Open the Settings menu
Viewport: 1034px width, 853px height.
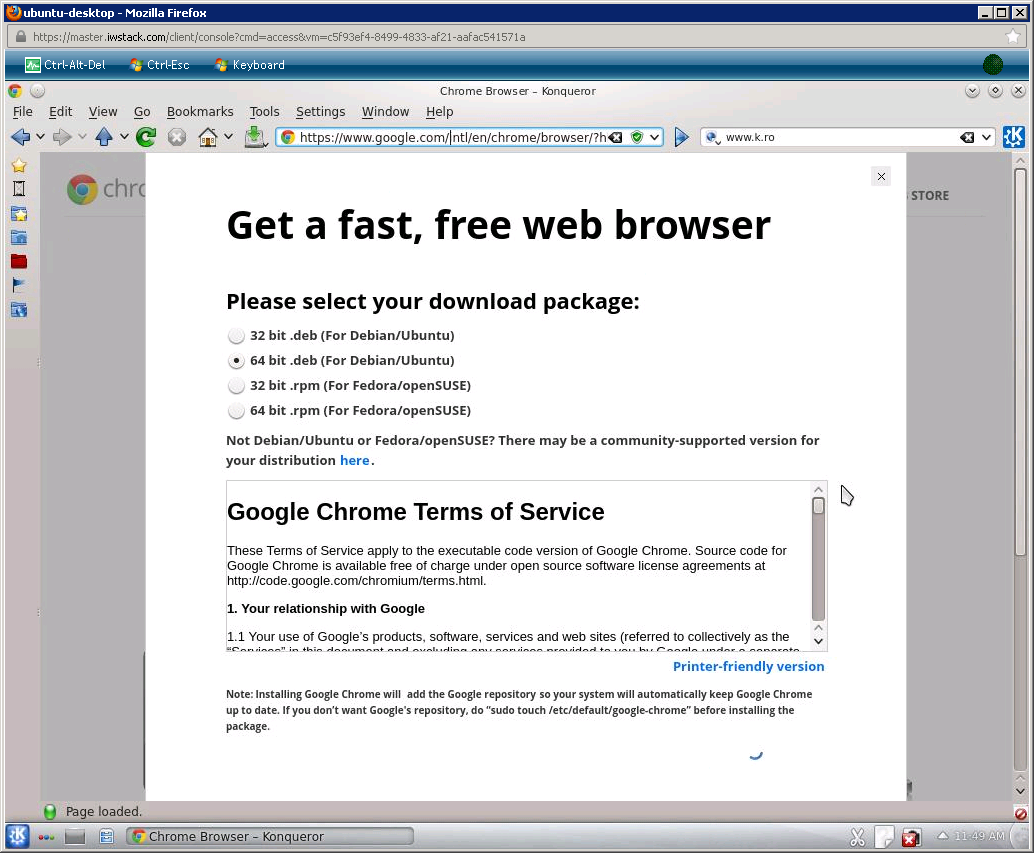pyautogui.click(x=320, y=112)
